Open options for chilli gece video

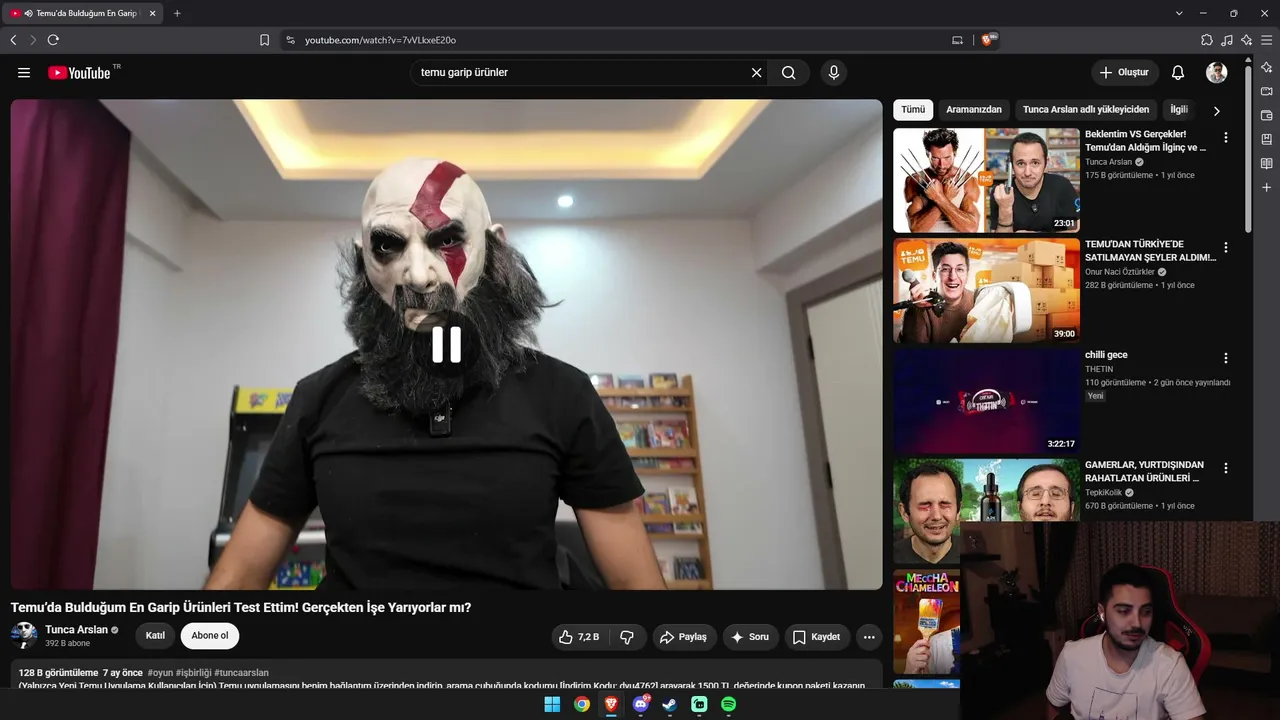click(x=1226, y=357)
